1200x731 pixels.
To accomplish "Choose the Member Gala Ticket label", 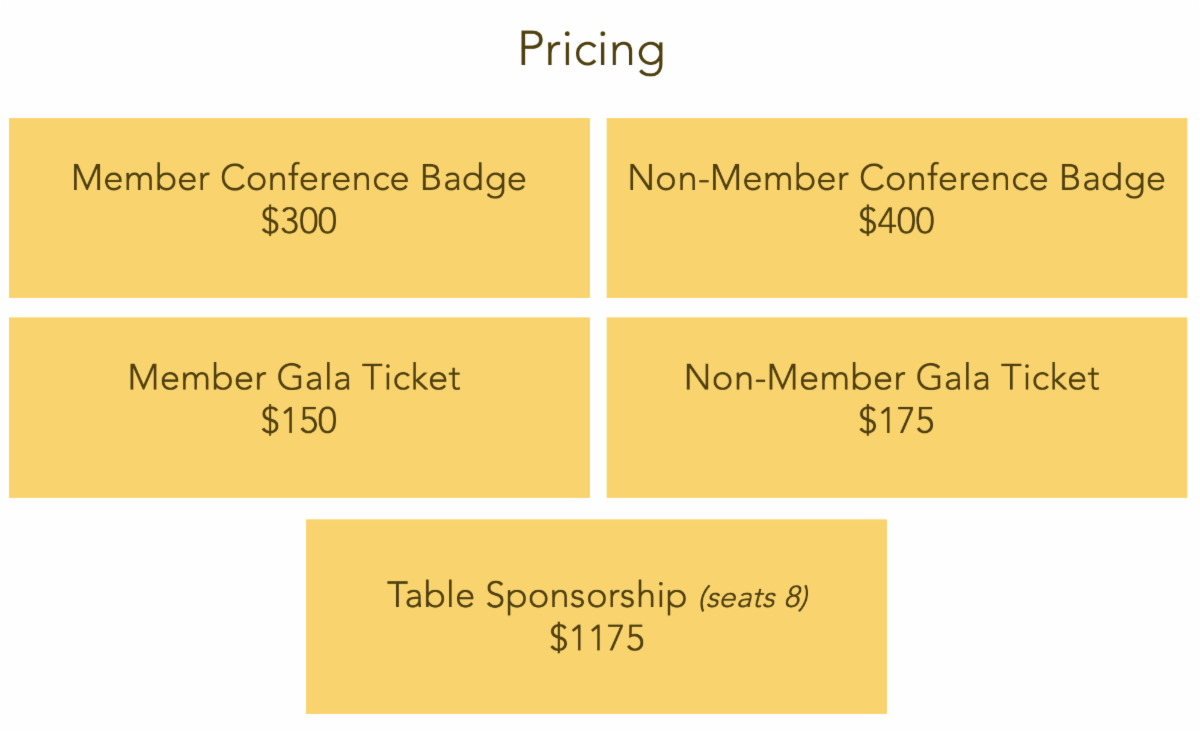I will click(294, 377).
